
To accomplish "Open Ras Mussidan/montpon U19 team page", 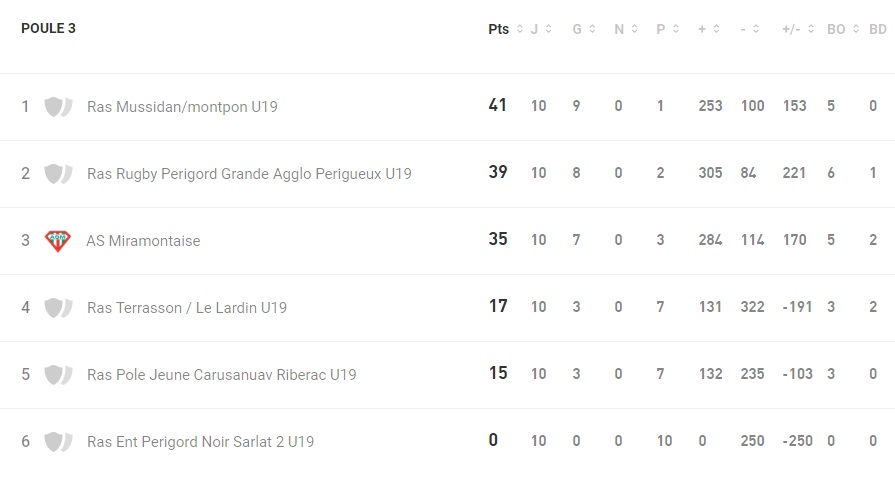I will pos(182,107).
